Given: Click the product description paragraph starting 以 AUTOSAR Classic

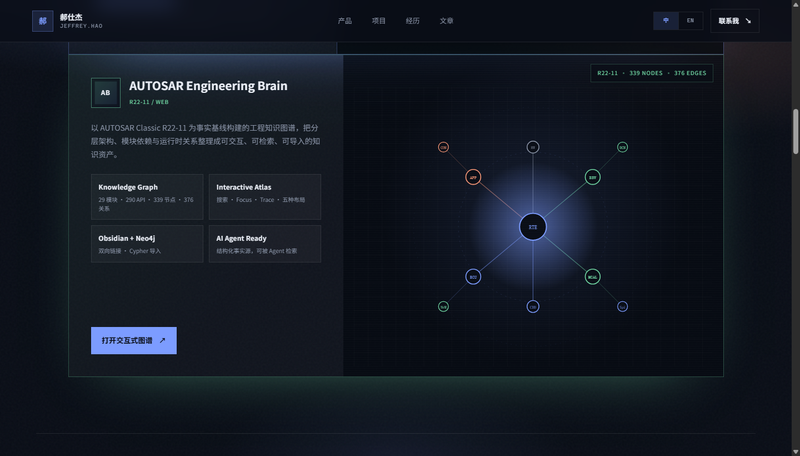Looking at the screenshot, I should (x=206, y=141).
